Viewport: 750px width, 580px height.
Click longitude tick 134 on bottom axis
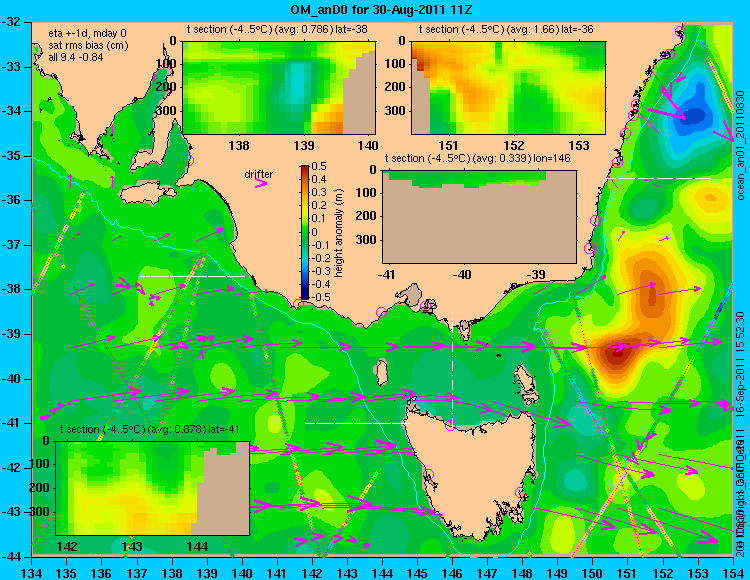pyautogui.click(x=31, y=573)
